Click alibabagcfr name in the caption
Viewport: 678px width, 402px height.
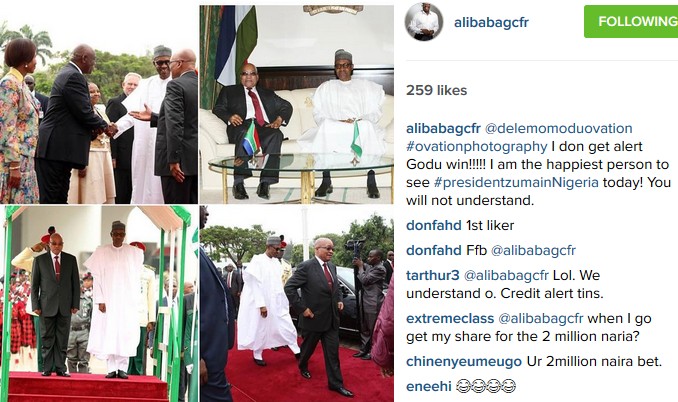click(x=443, y=128)
